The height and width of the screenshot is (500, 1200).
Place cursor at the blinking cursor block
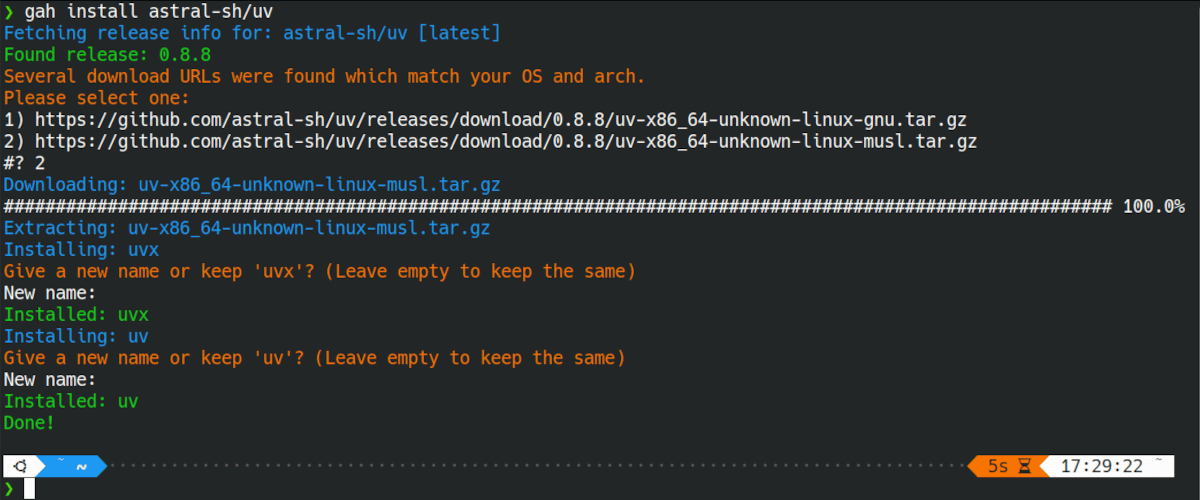pos(30,488)
